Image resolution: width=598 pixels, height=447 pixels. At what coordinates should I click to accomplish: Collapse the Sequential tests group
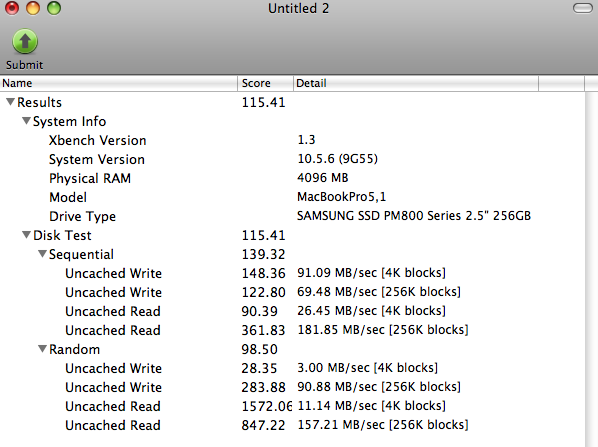coord(42,254)
